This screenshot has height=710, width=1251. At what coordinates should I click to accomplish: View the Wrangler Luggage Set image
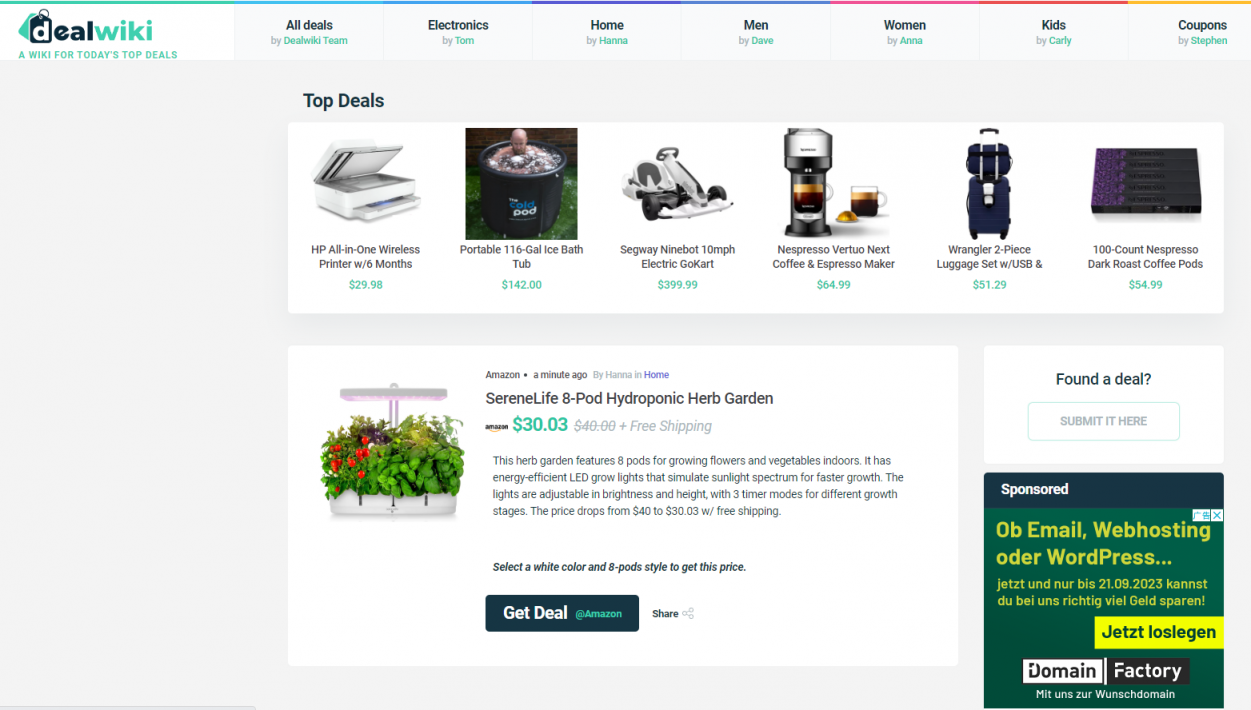coord(989,184)
